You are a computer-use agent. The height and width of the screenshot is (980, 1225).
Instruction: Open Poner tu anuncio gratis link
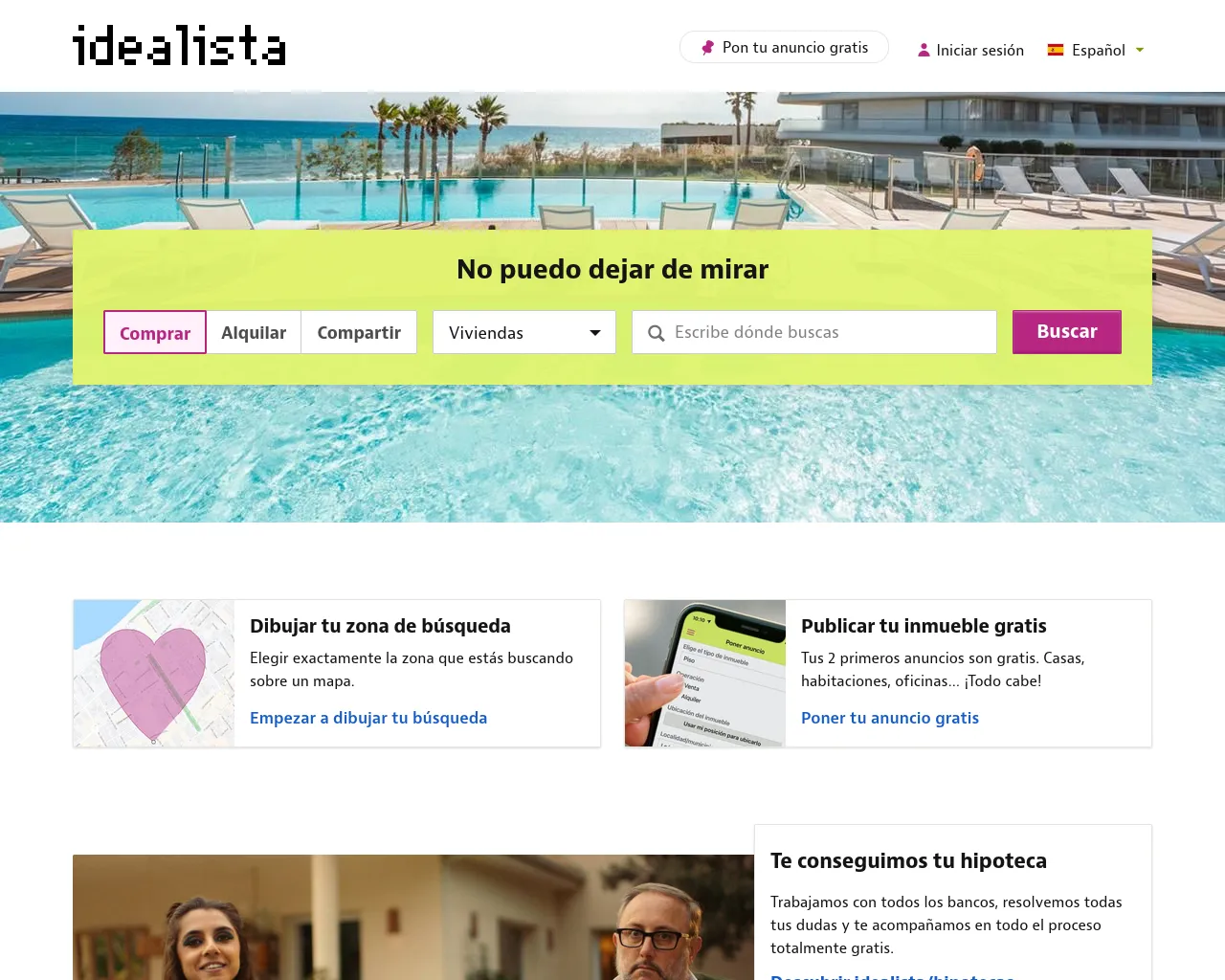tap(890, 718)
